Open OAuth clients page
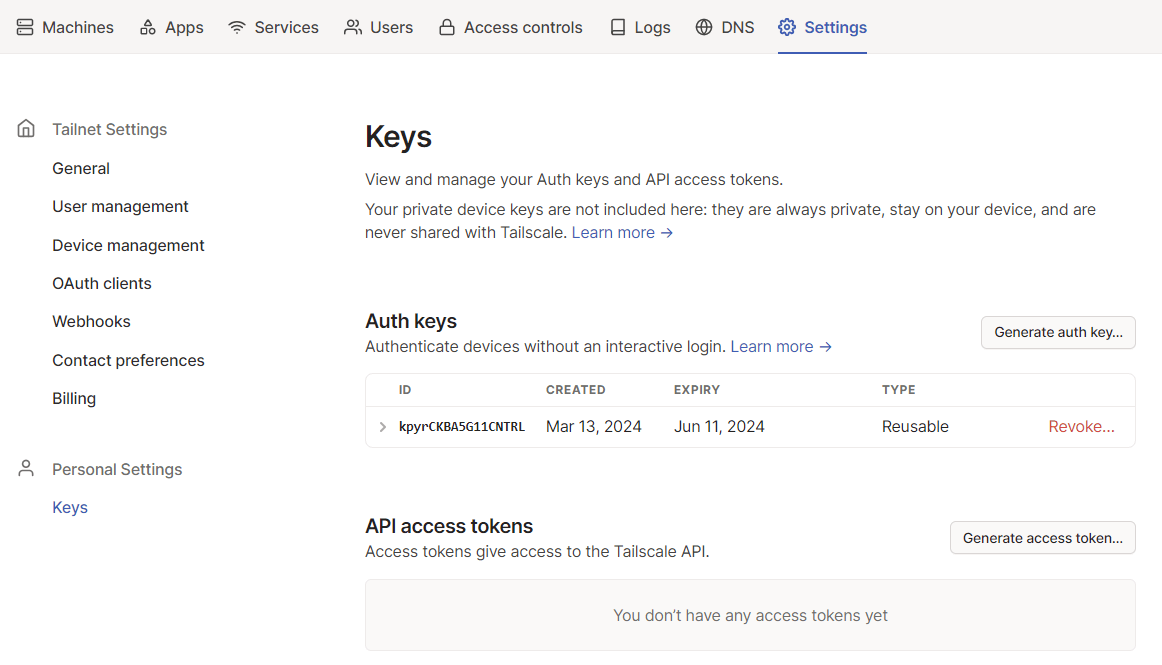The width and height of the screenshot is (1162, 665). tap(102, 283)
